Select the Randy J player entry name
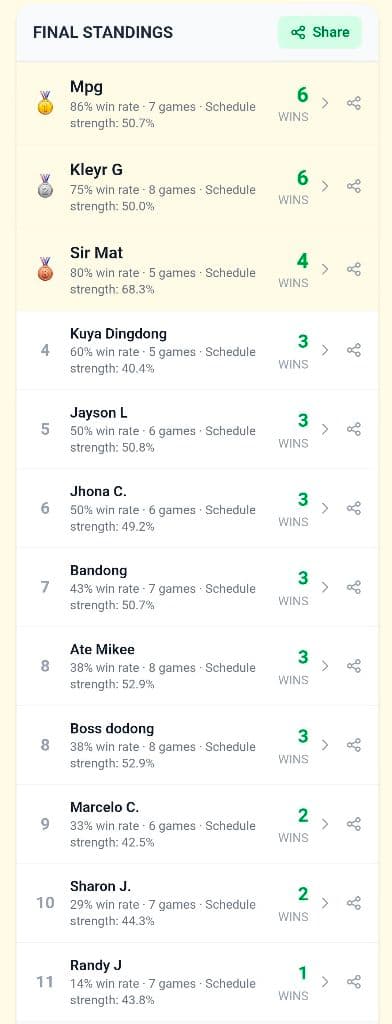 point(96,965)
